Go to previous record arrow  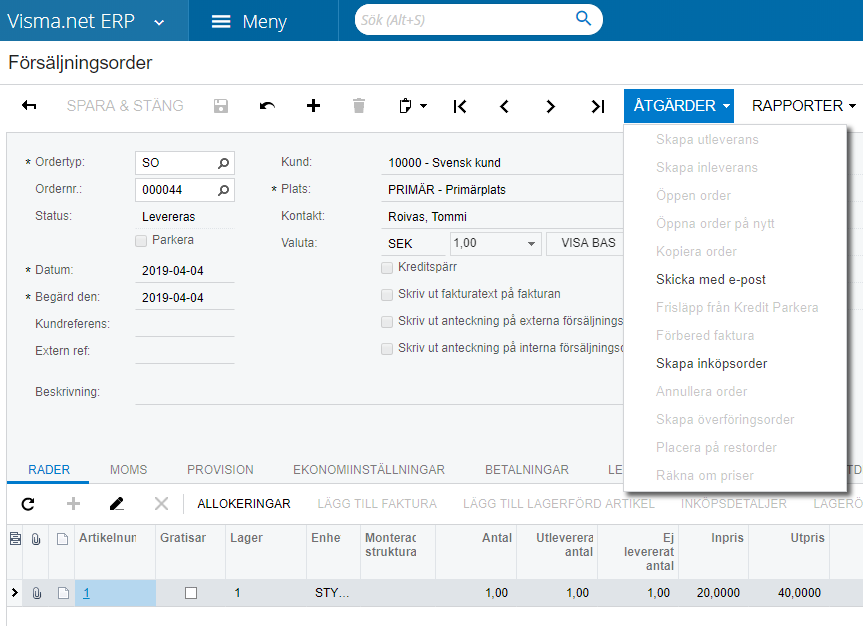[504, 106]
